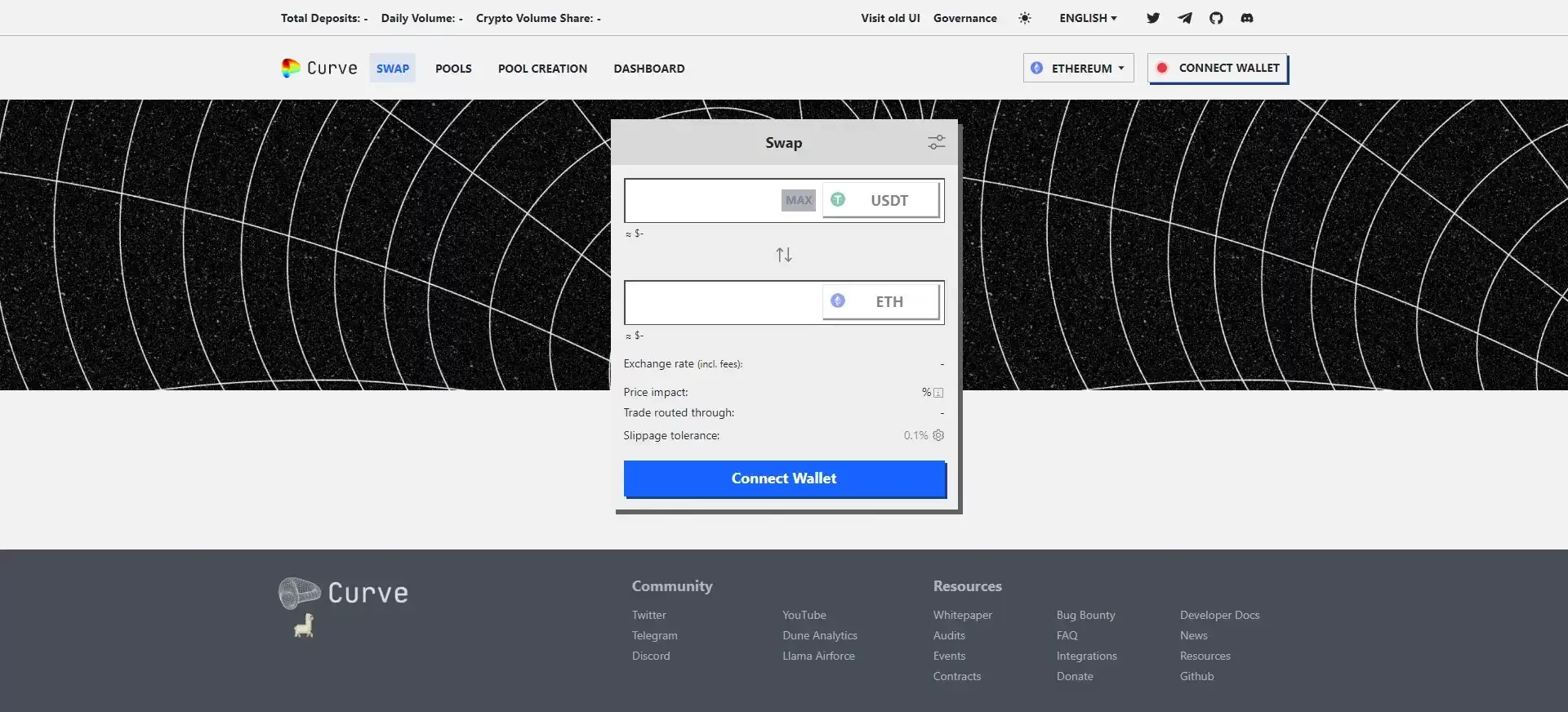Open the USDT token selector
The width and height of the screenshot is (1568, 712).
click(x=880, y=200)
